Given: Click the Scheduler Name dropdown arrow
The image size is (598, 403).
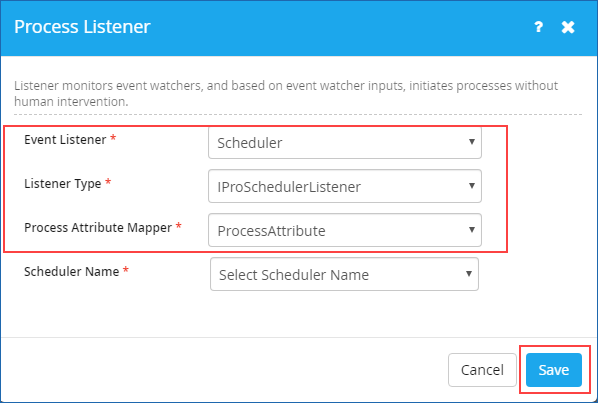Looking at the screenshot, I should [469, 273].
